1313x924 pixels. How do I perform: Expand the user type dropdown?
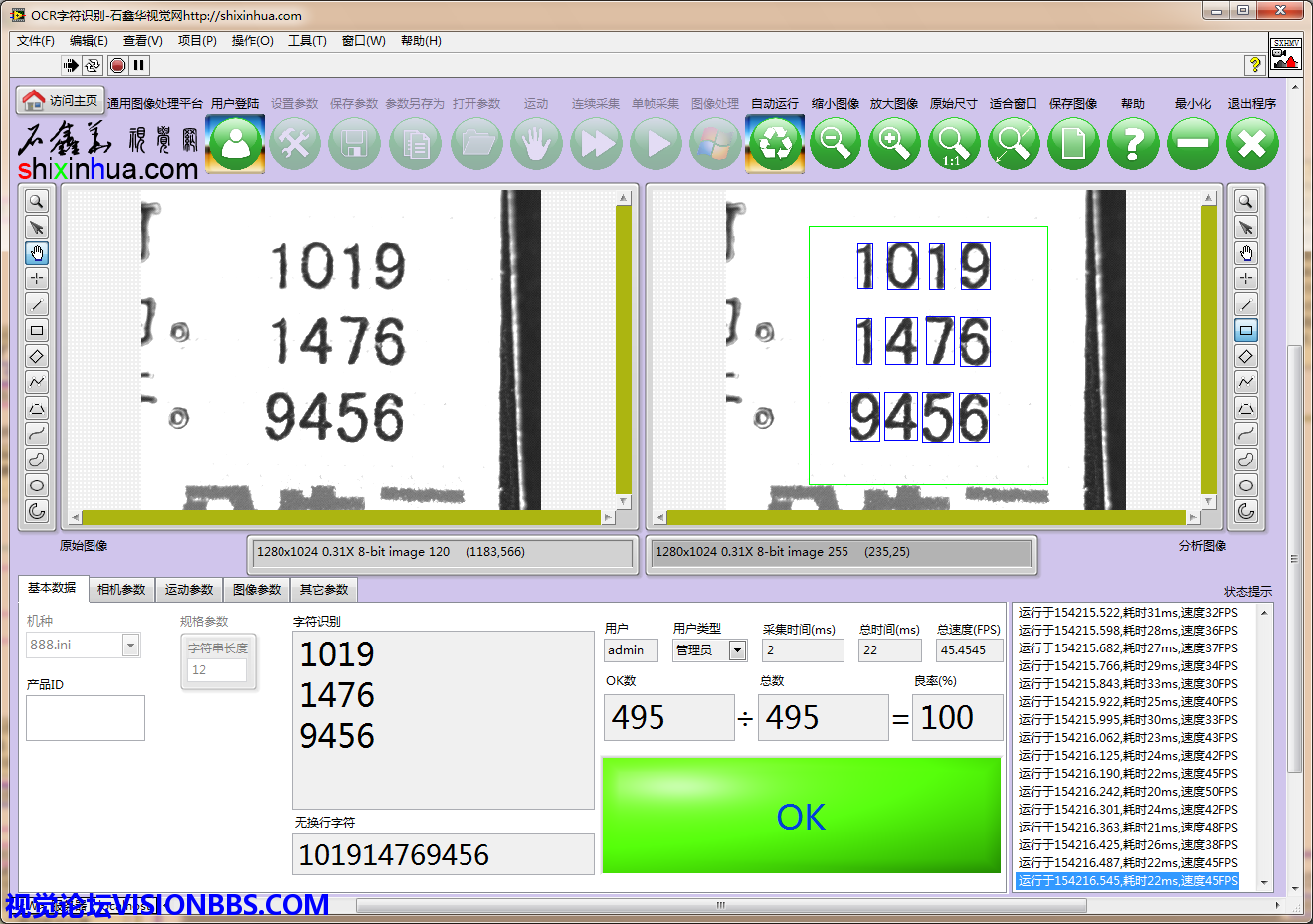click(737, 650)
